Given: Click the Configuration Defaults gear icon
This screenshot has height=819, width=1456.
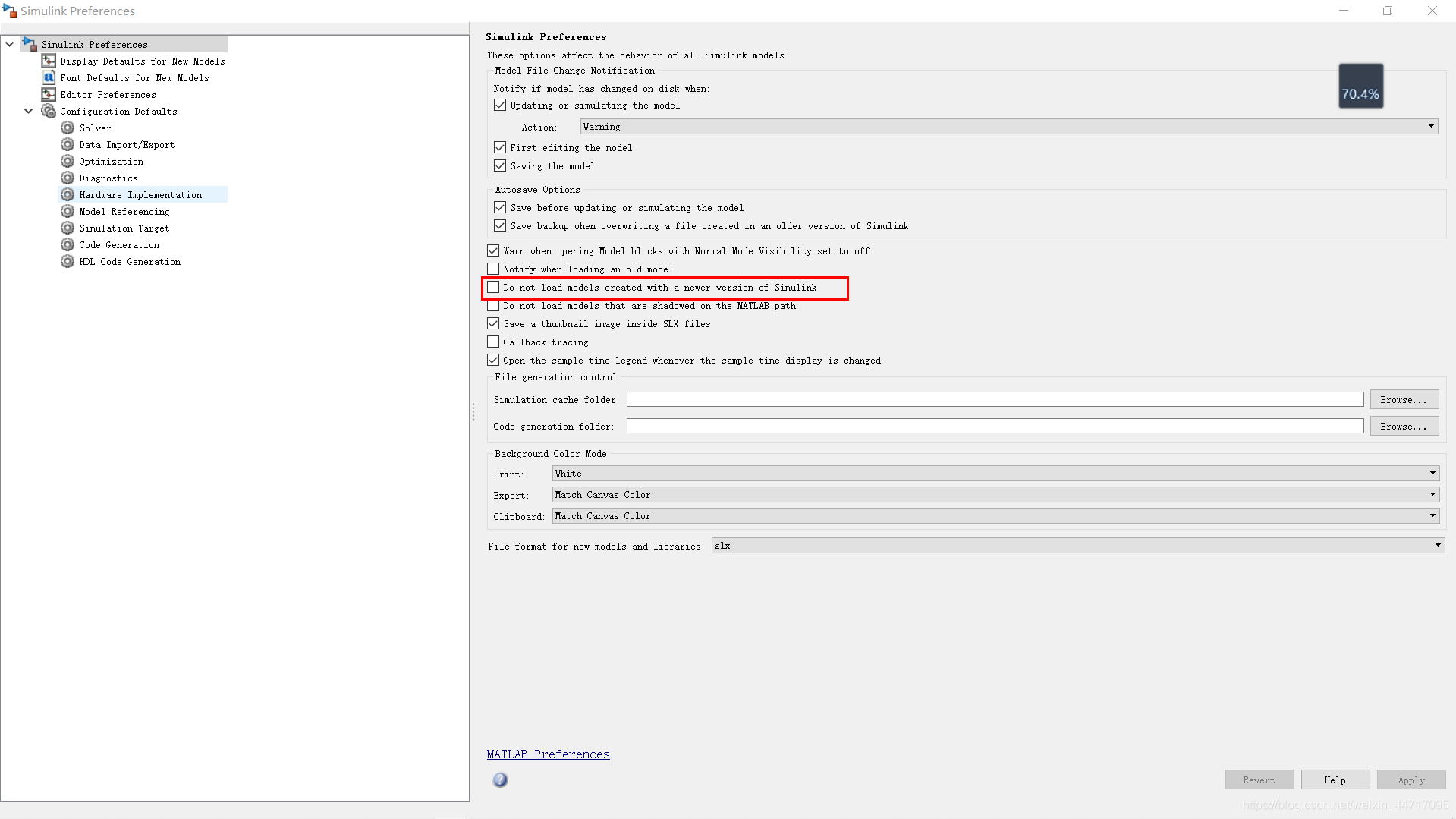Looking at the screenshot, I should pos(49,111).
